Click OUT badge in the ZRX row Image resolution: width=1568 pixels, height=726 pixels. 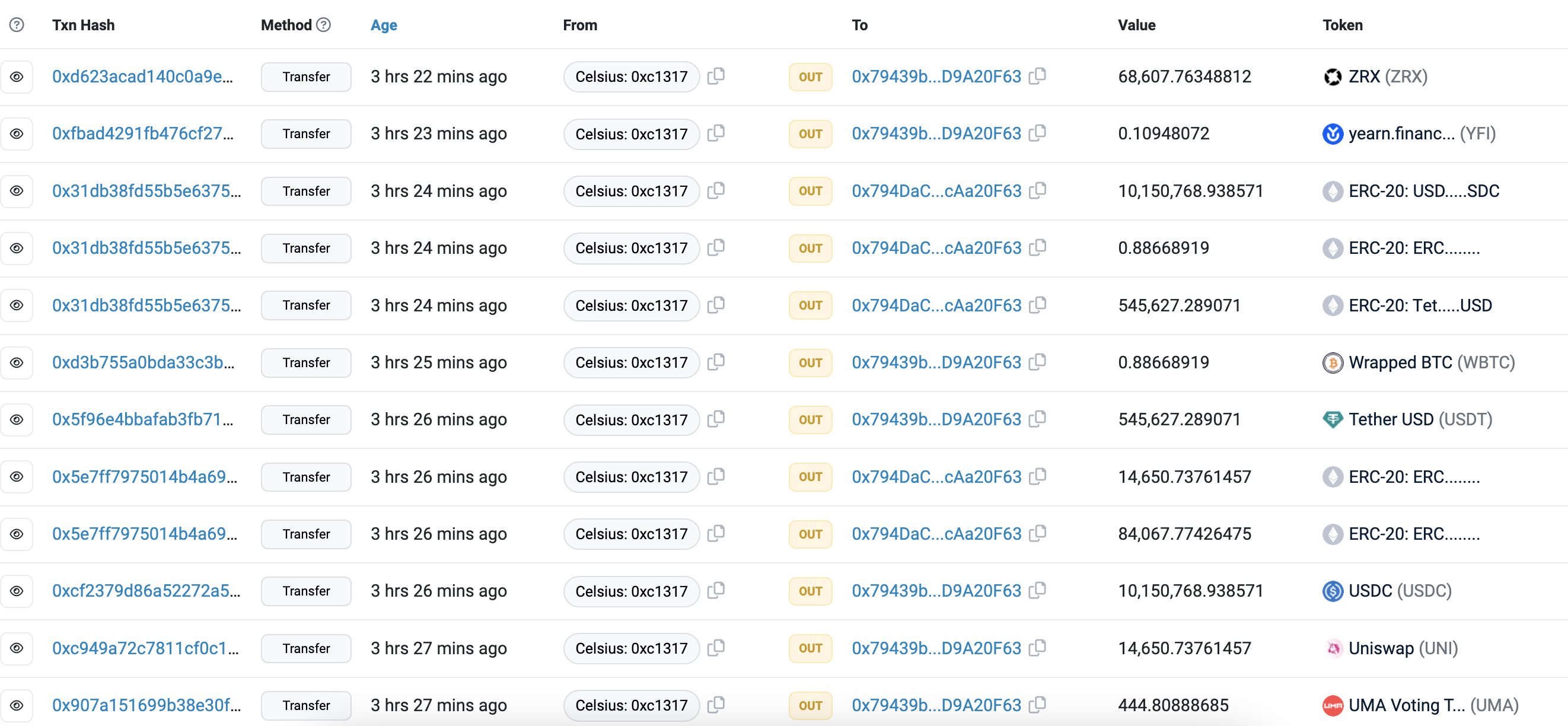tap(810, 77)
